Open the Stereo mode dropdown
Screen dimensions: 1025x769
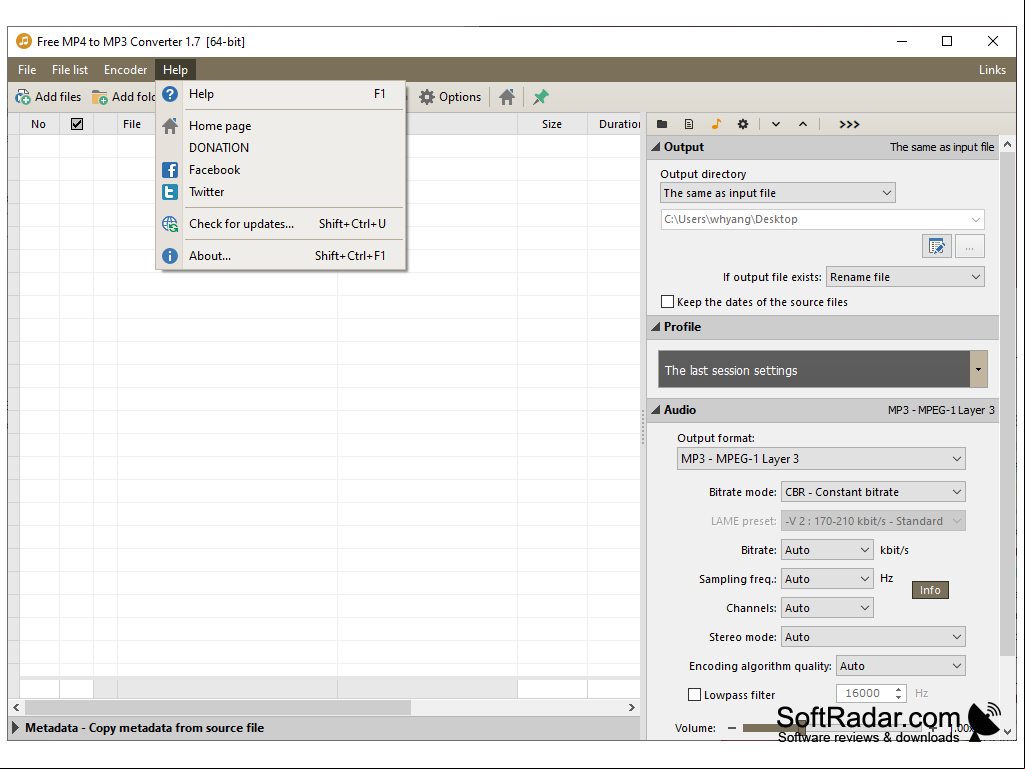click(x=873, y=637)
